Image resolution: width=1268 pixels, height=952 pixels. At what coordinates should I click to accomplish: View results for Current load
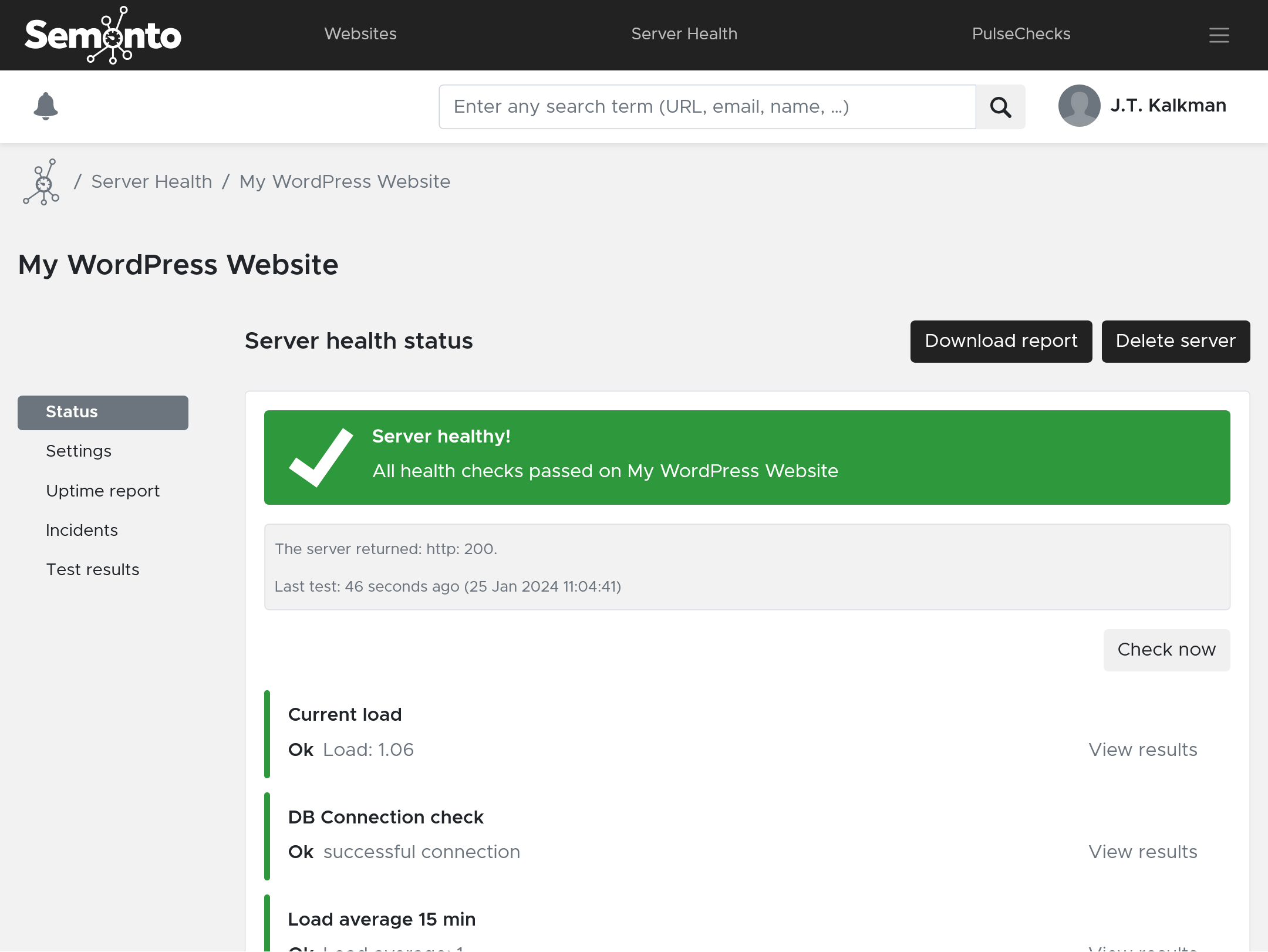pos(1143,750)
